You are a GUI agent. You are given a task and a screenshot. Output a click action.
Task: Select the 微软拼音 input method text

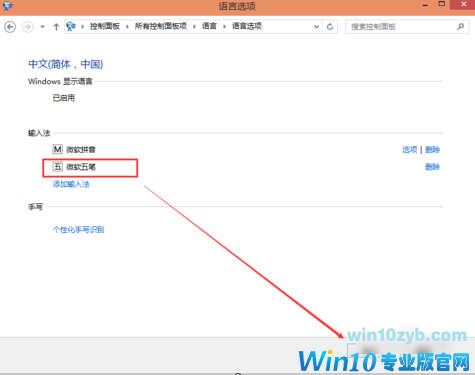point(81,149)
